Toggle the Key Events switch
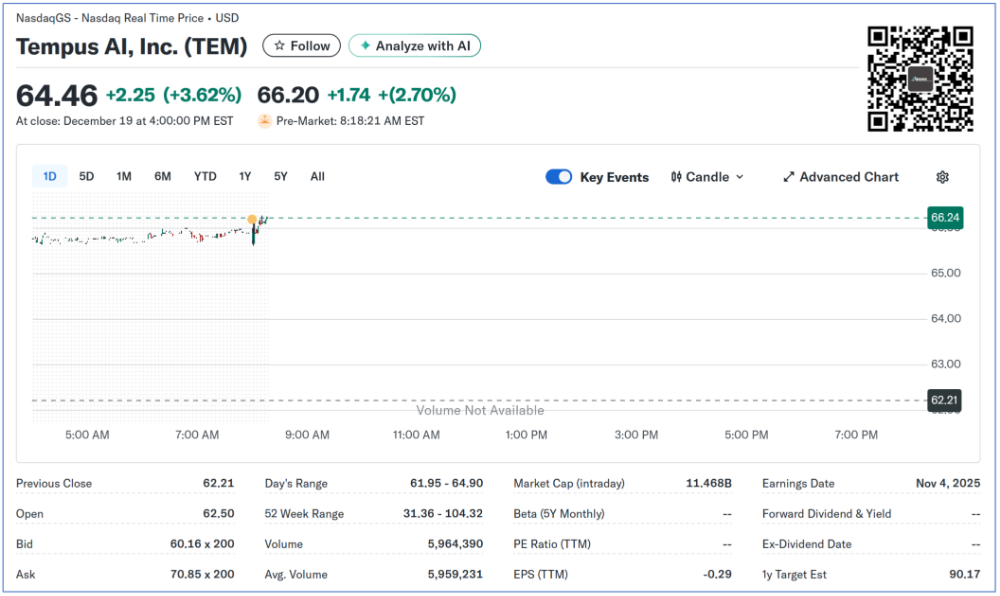 coord(558,177)
